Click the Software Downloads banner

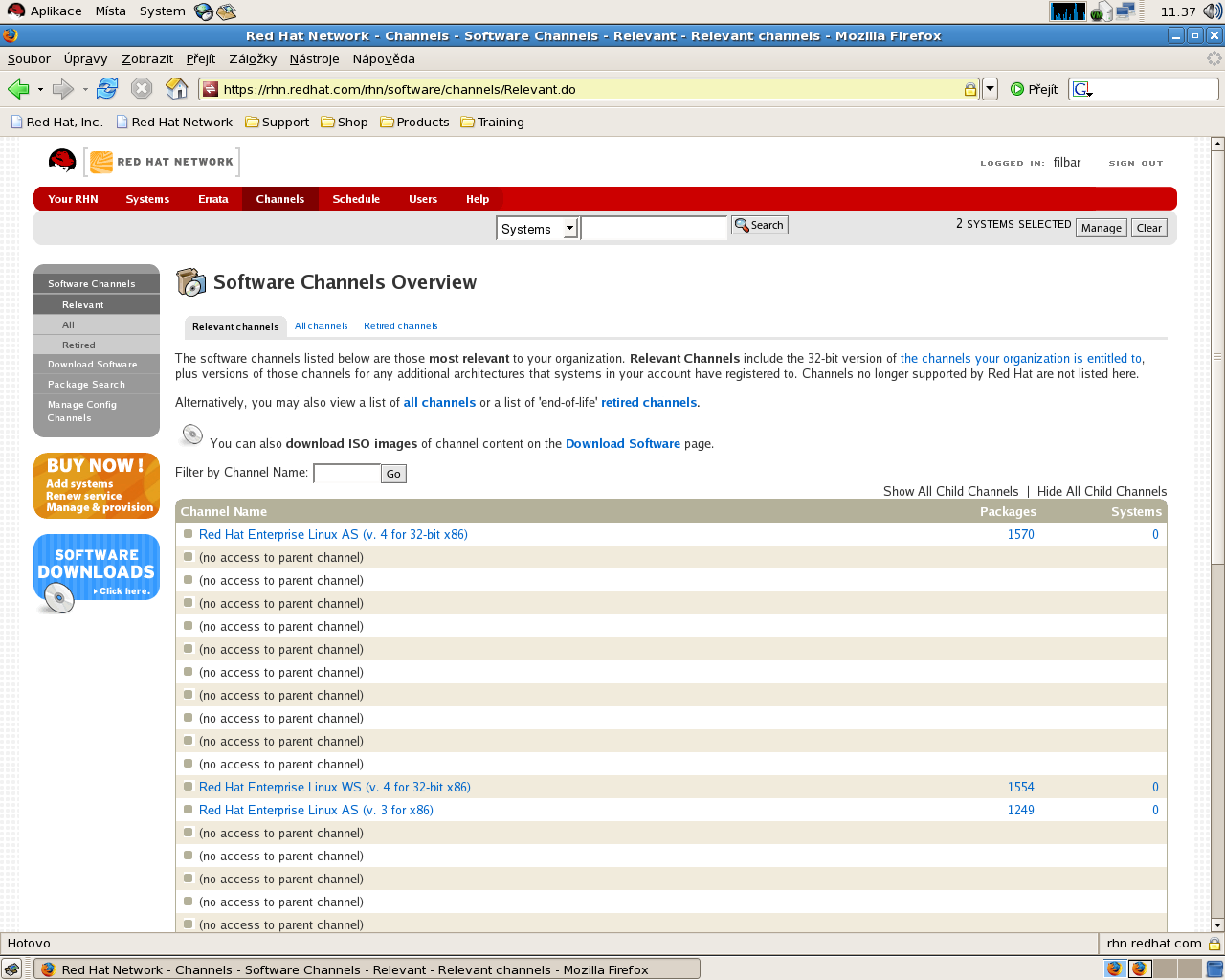pos(97,572)
